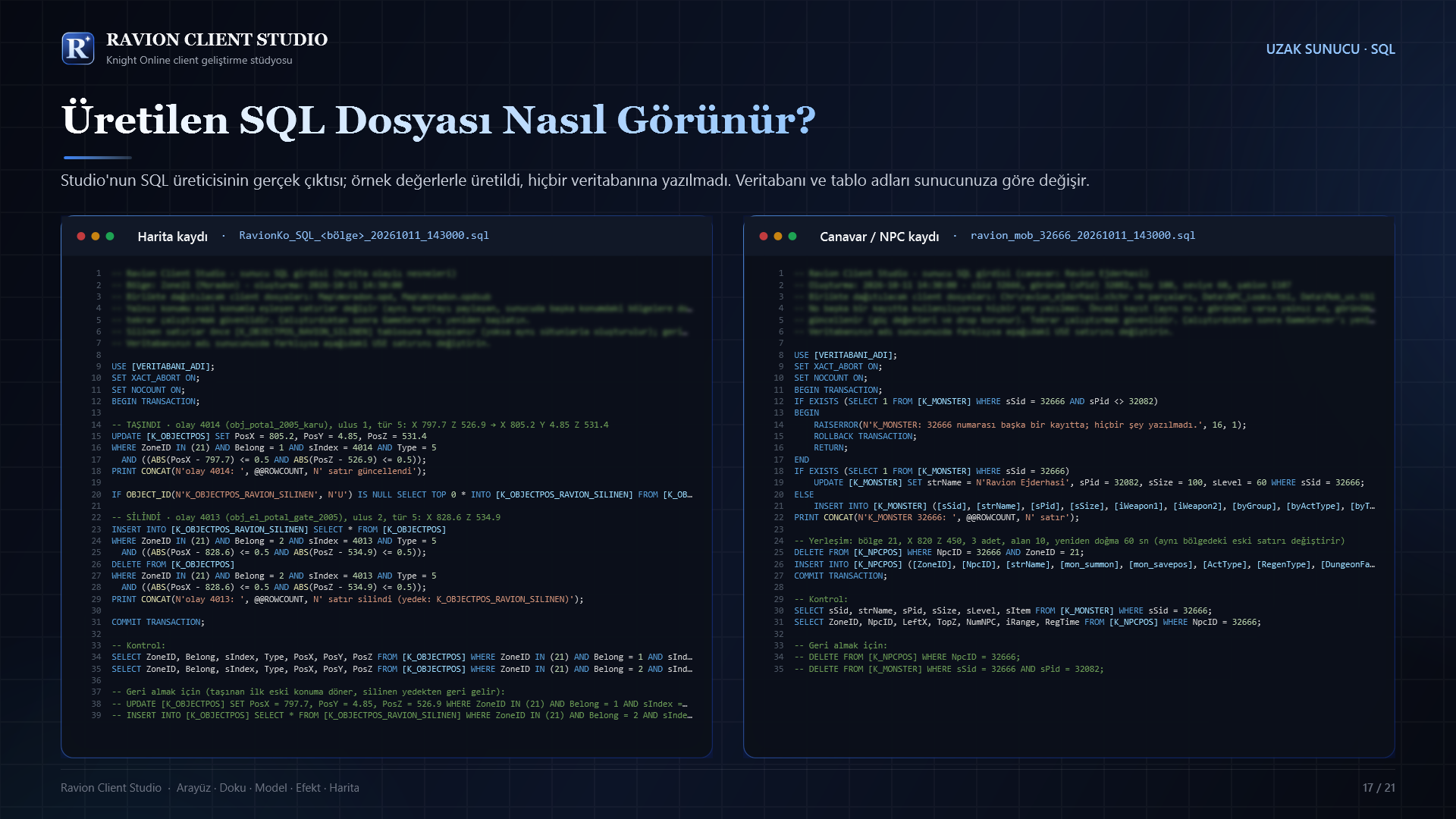Click the UZAK SUNUCU · SQL label
The height and width of the screenshot is (819, 1456).
click(1331, 49)
